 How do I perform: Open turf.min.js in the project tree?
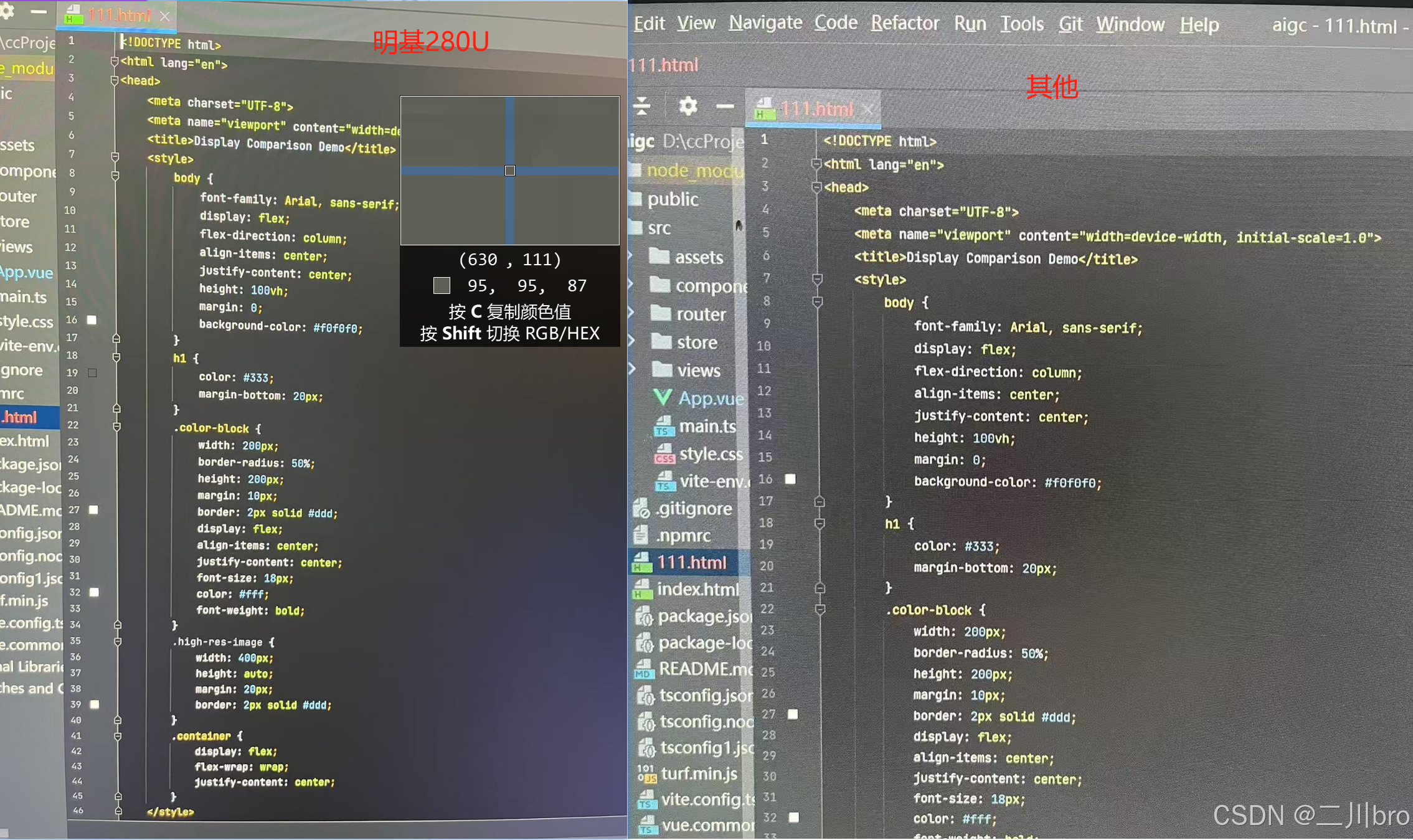pyautogui.click(x=699, y=773)
